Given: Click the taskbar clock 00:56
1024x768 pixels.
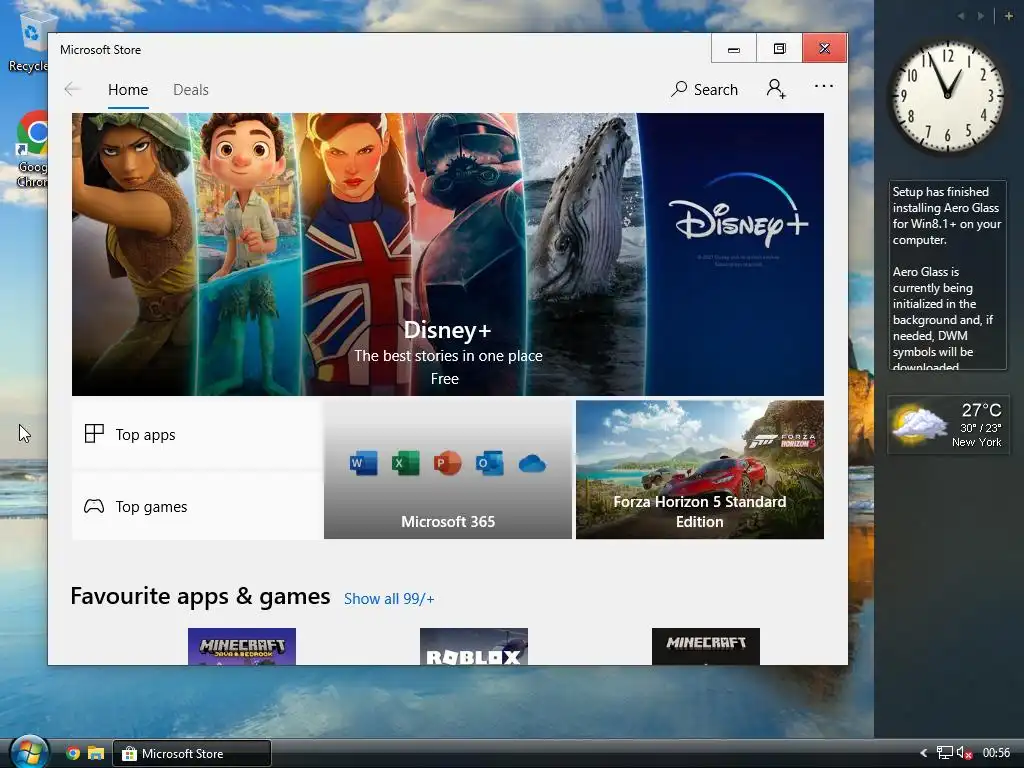Looking at the screenshot, I should click(x=996, y=753).
